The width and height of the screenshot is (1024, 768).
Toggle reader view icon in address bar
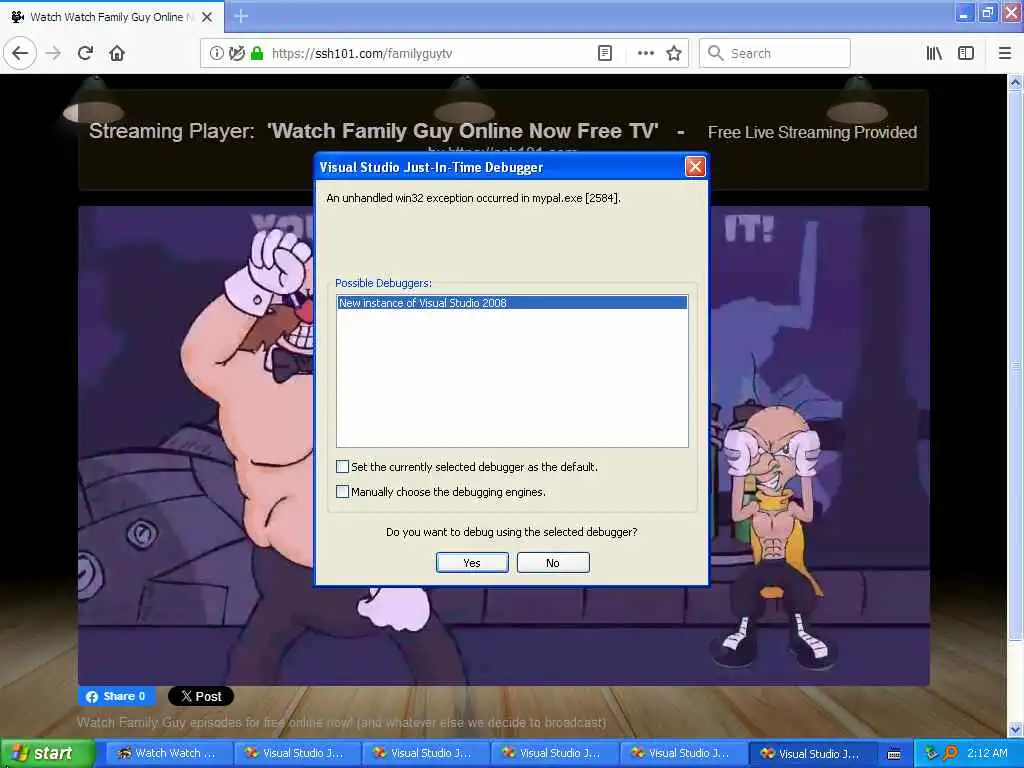[605, 54]
